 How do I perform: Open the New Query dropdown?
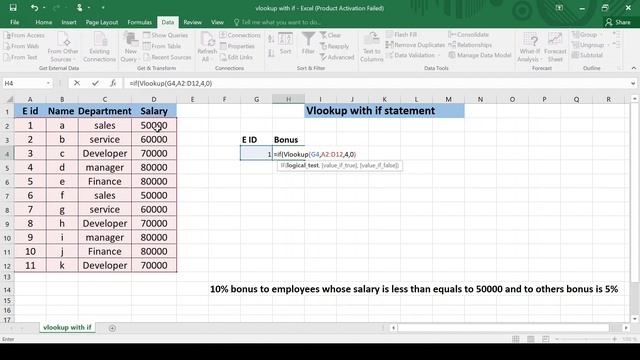click(130, 47)
